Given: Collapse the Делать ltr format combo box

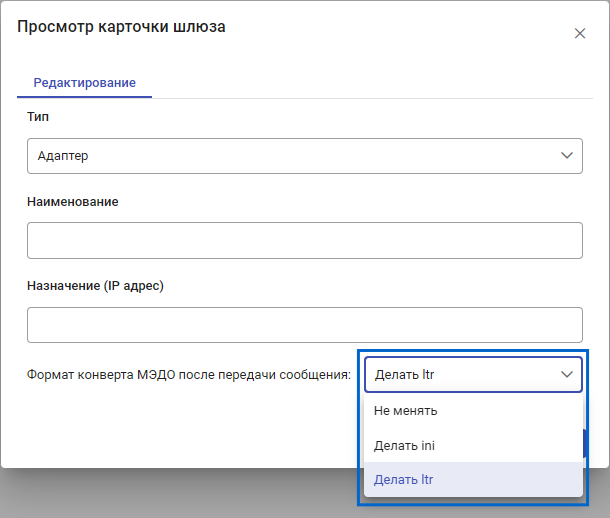Looking at the screenshot, I should [473, 374].
